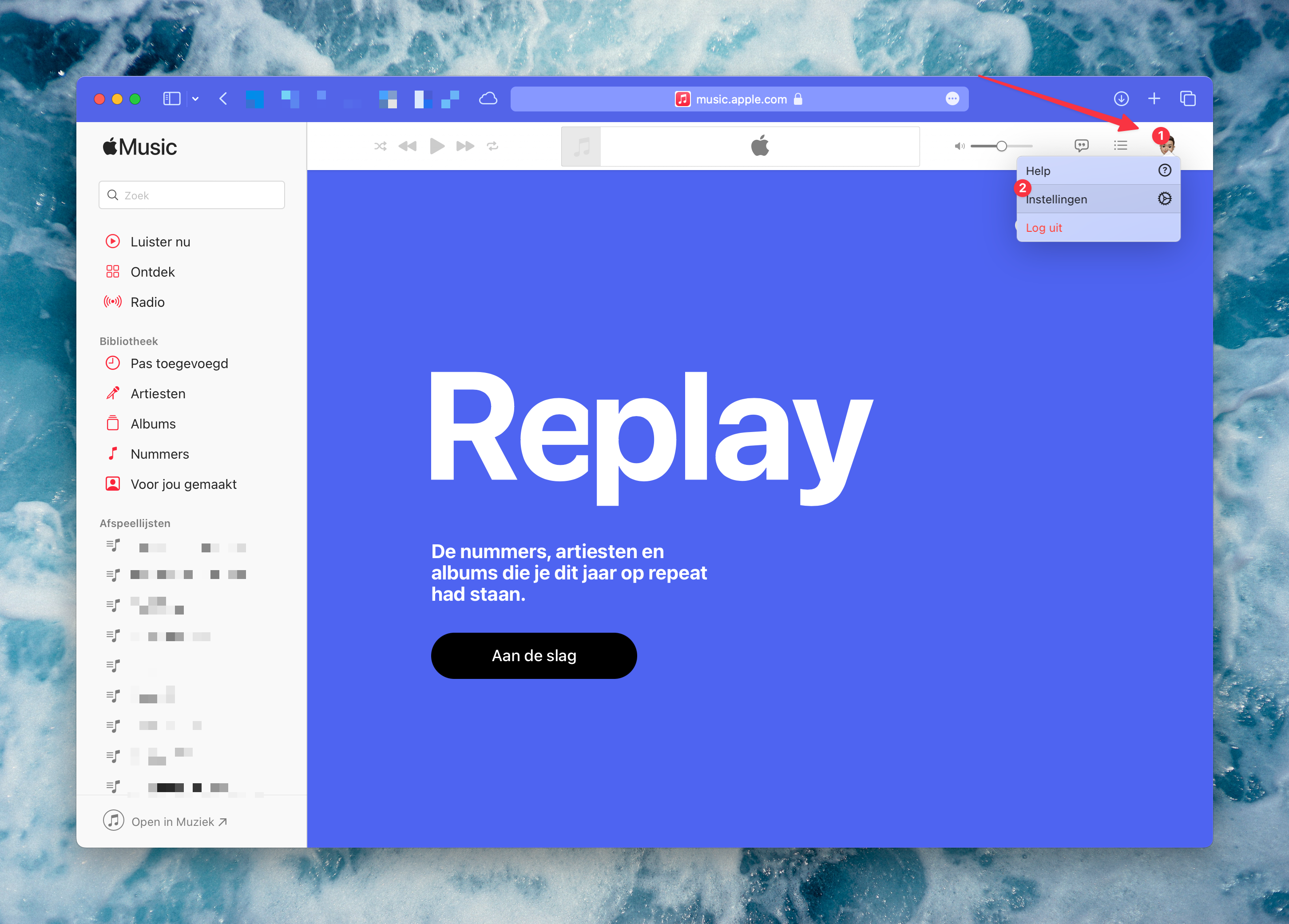Select Ontdek in the sidebar
Screen dimensions: 1289x924
[152, 272]
